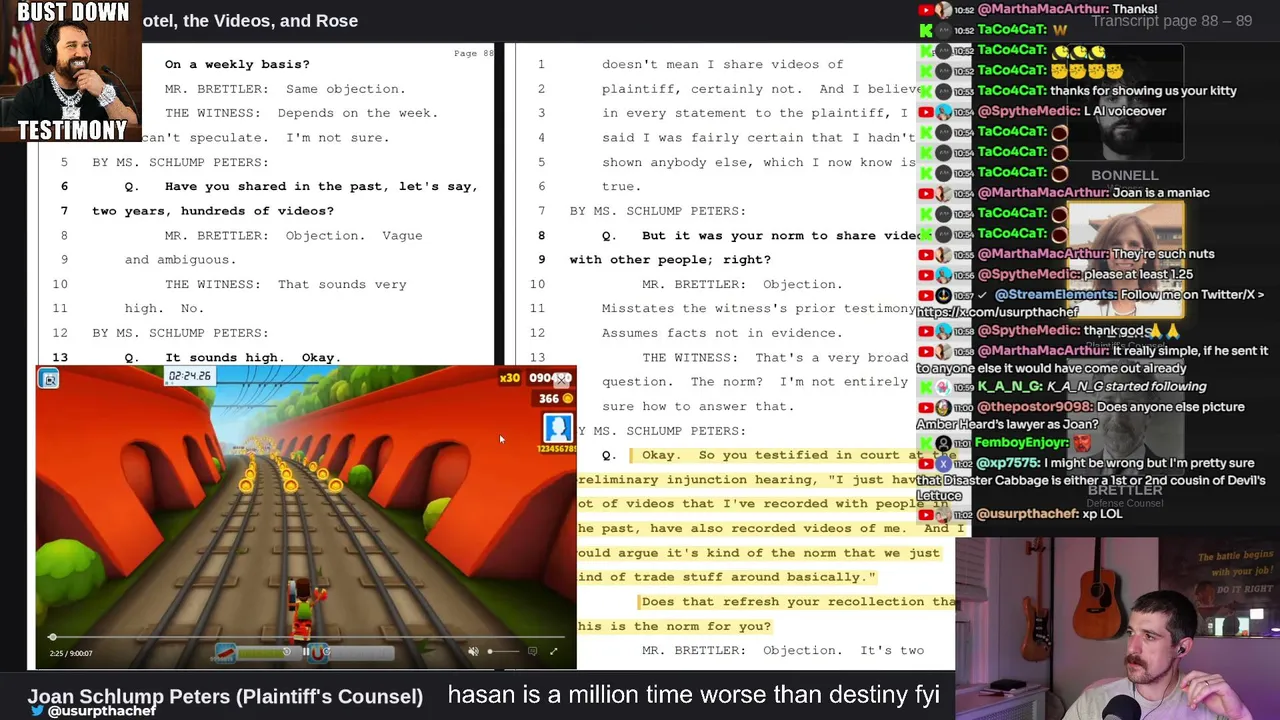Click the "Transcript page 88 – 89" label
Image resolution: width=1280 pixels, height=720 pixels.
1171,20
